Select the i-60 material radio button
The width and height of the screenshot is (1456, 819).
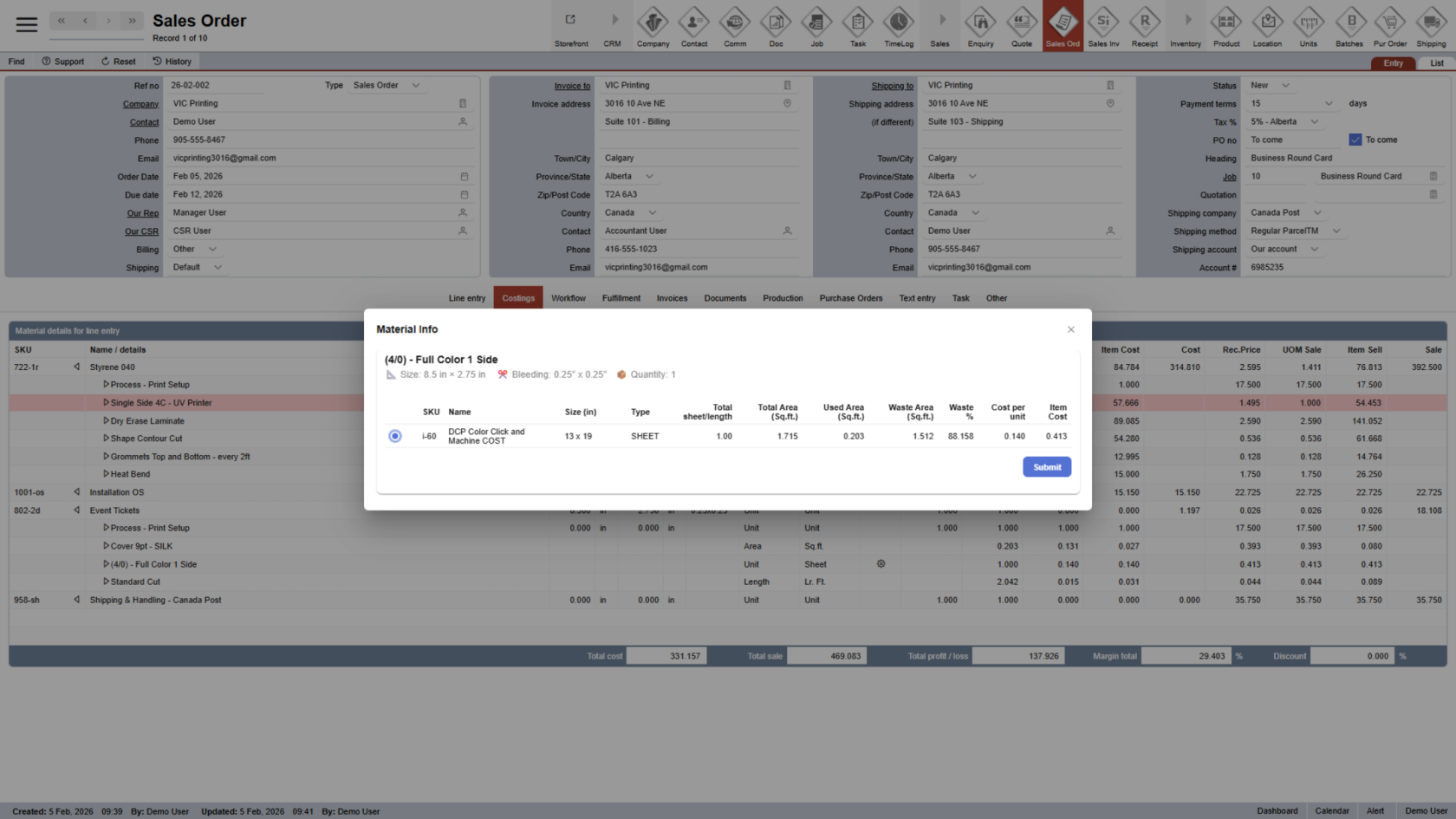pyautogui.click(x=395, y=436)
